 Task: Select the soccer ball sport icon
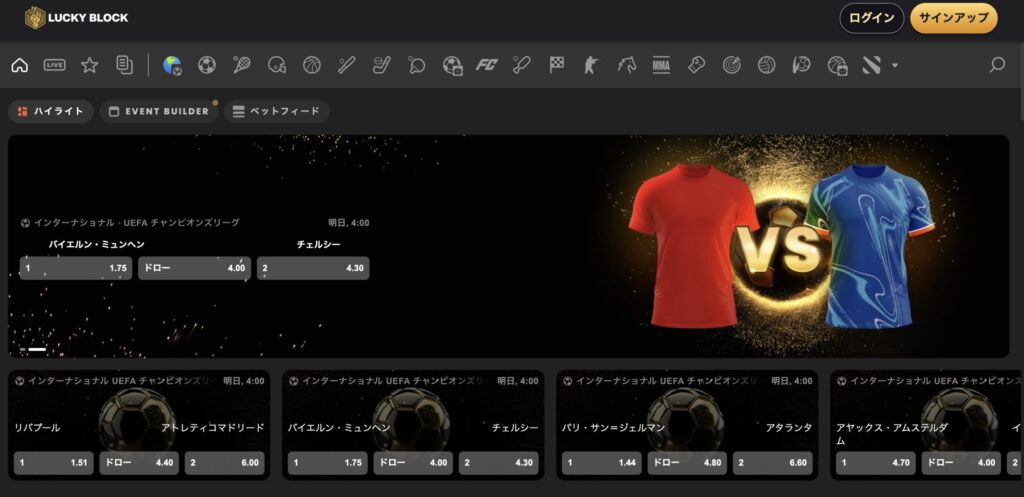point(207,65)
